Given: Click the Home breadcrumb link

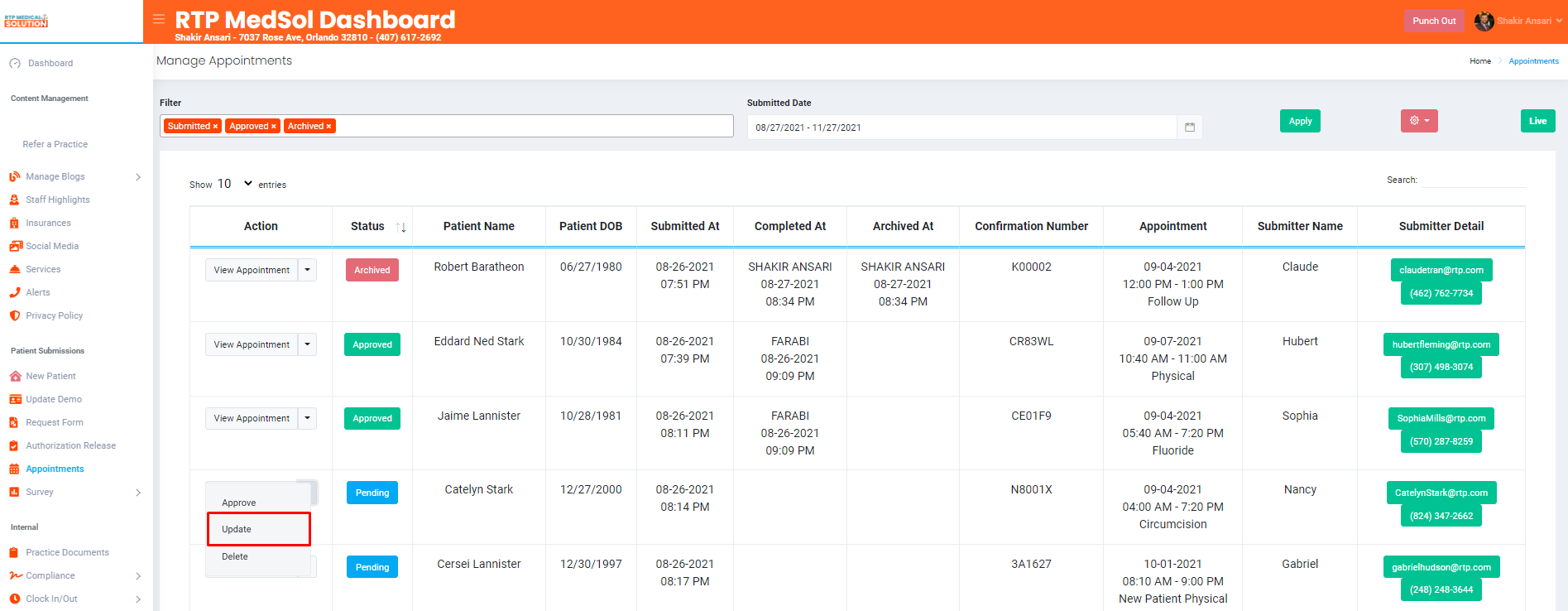Looking at the screenshot, I should (x=1480, y=61).
